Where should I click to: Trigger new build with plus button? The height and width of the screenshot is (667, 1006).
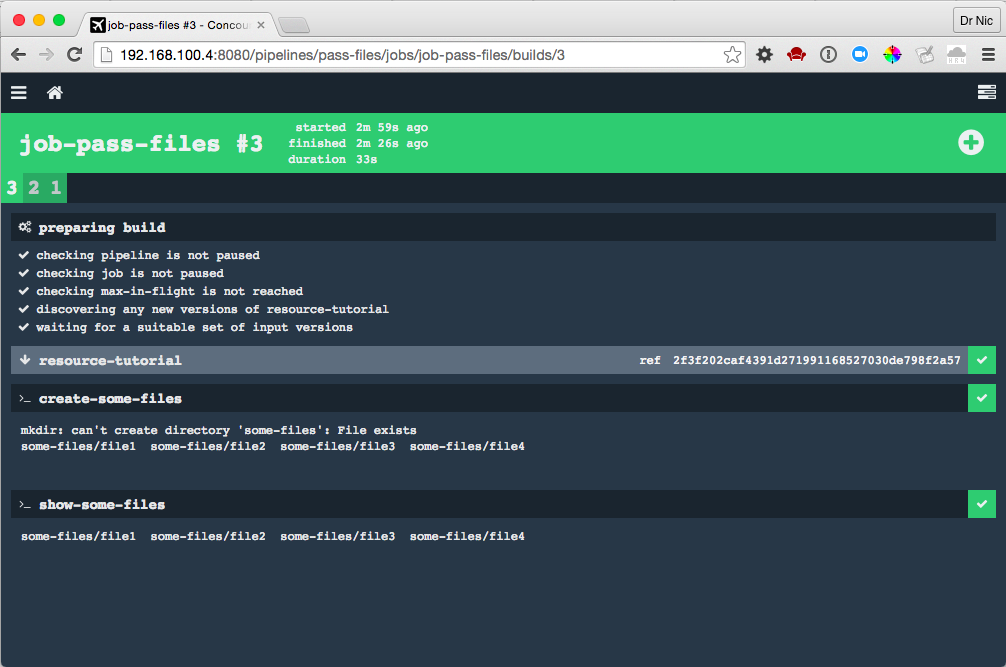coord(970,142)
